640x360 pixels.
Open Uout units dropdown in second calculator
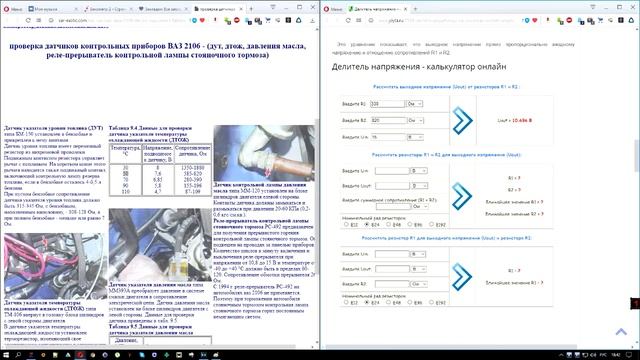pos(419,186)
